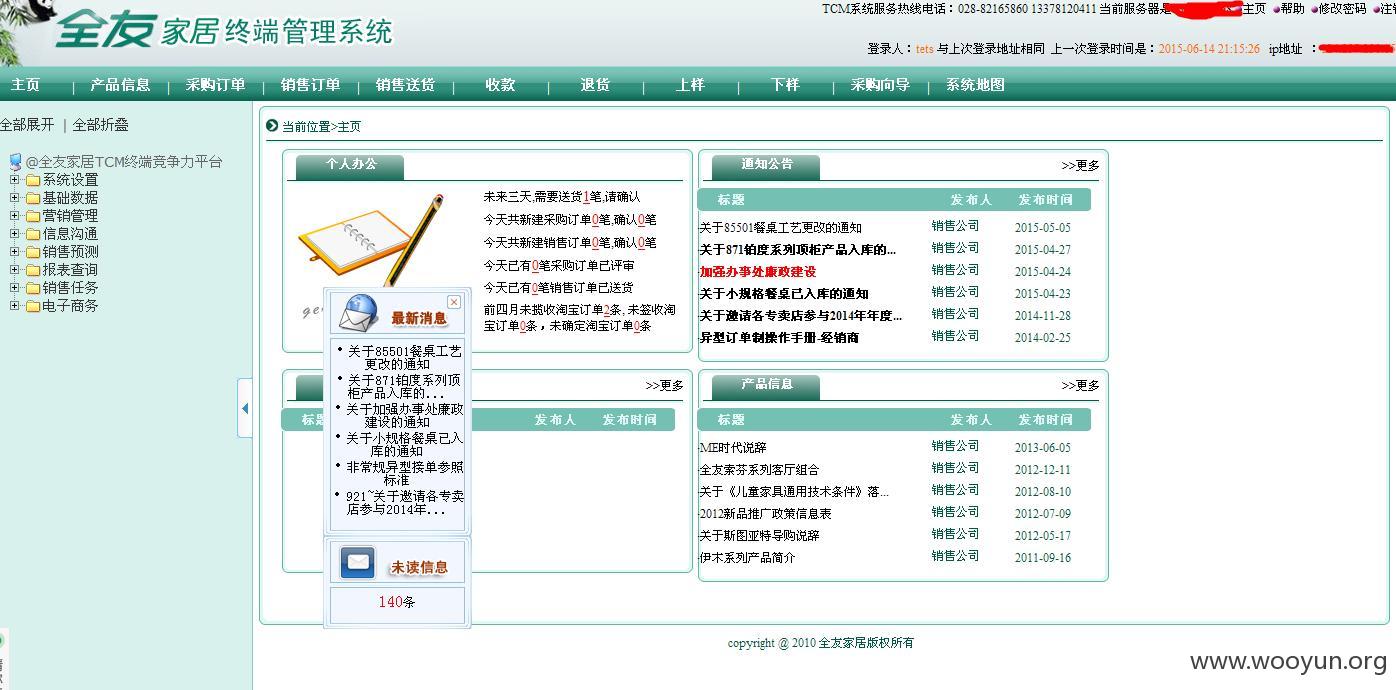Select the 个人办公 tab
Screen dimensions: 1396x690
351,165
